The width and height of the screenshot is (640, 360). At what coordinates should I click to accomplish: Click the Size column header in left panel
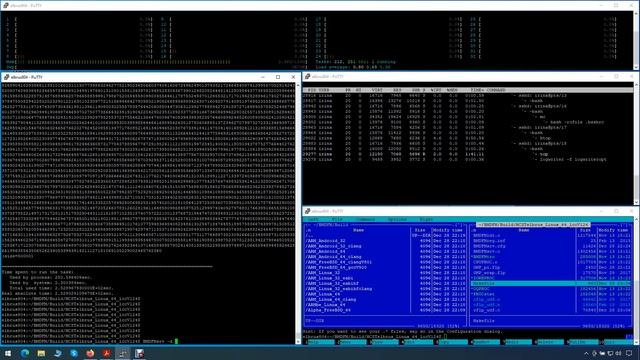pyautogui.click(x=420, y=230)
